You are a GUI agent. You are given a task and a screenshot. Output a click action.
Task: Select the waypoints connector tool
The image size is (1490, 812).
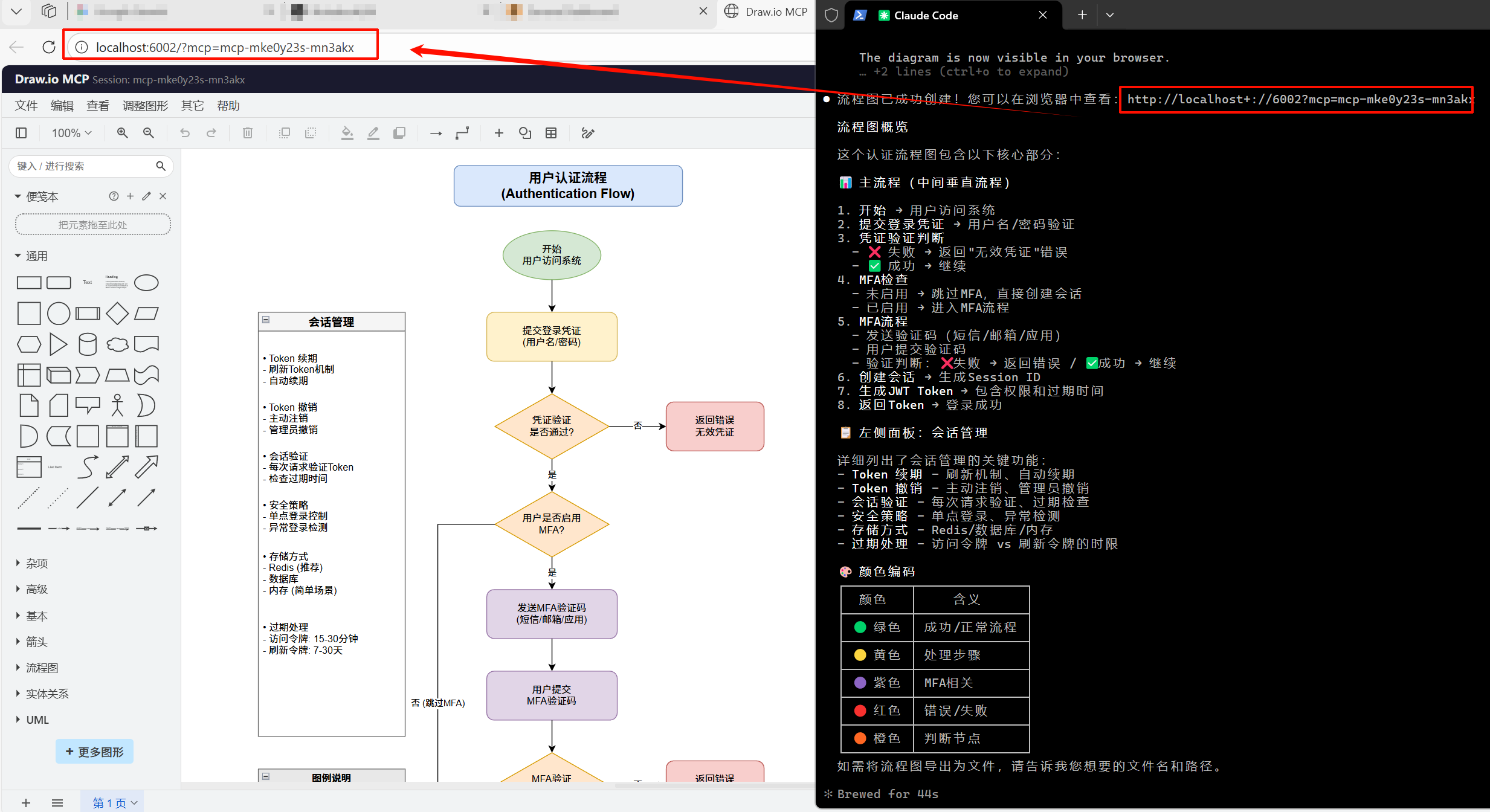tap(462, 133)
